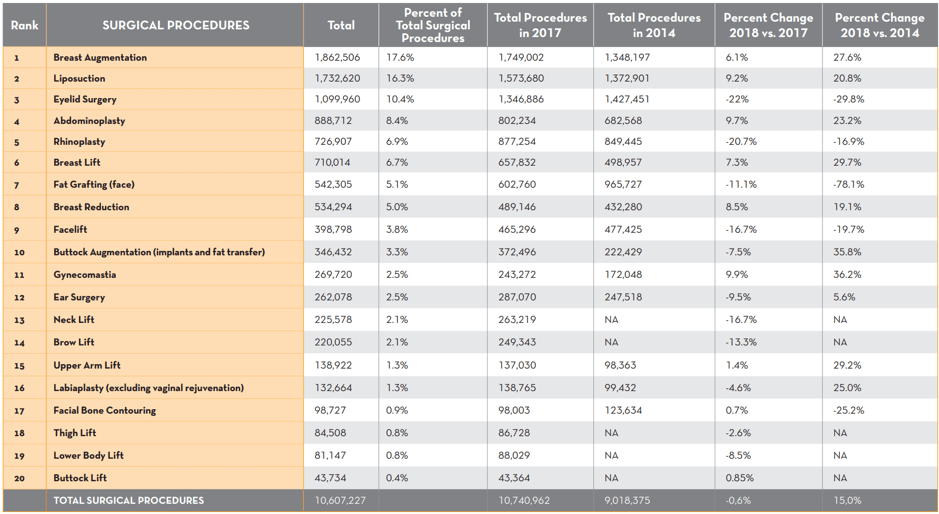Select the Breast Augmentation row label

100,58
